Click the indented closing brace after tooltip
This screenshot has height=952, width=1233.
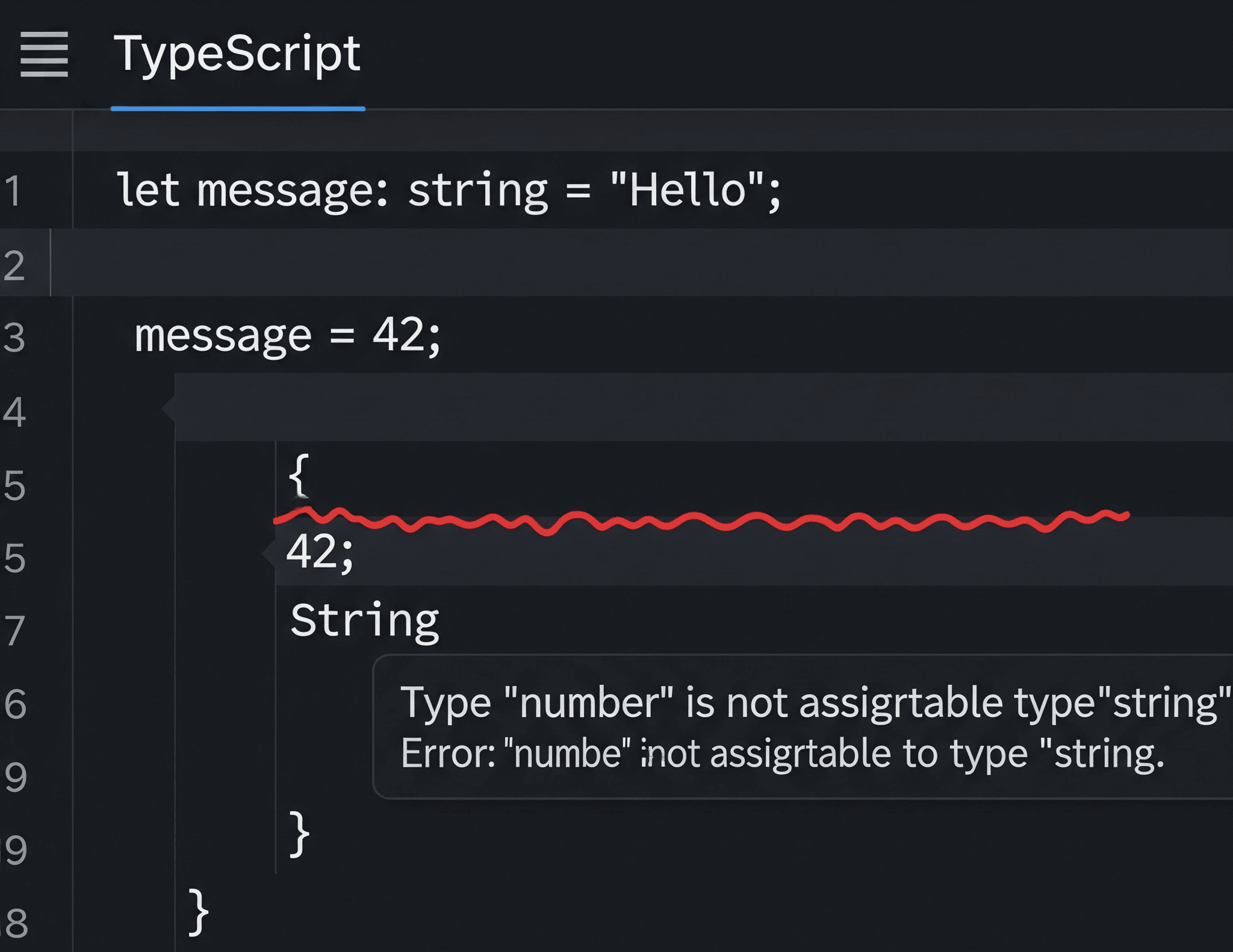[x=299, y=833]
